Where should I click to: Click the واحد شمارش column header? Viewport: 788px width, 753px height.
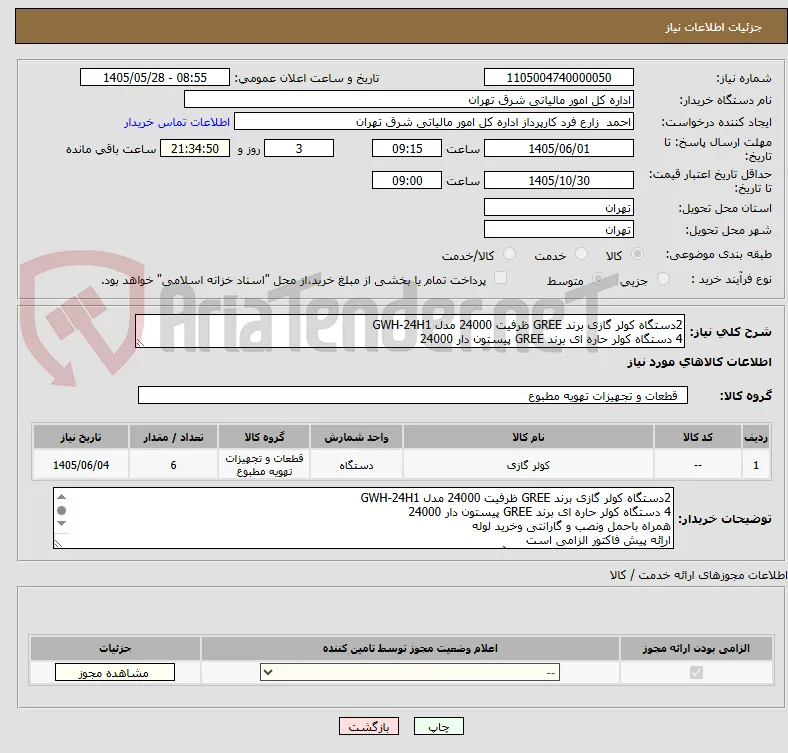[x=356, y=437]
